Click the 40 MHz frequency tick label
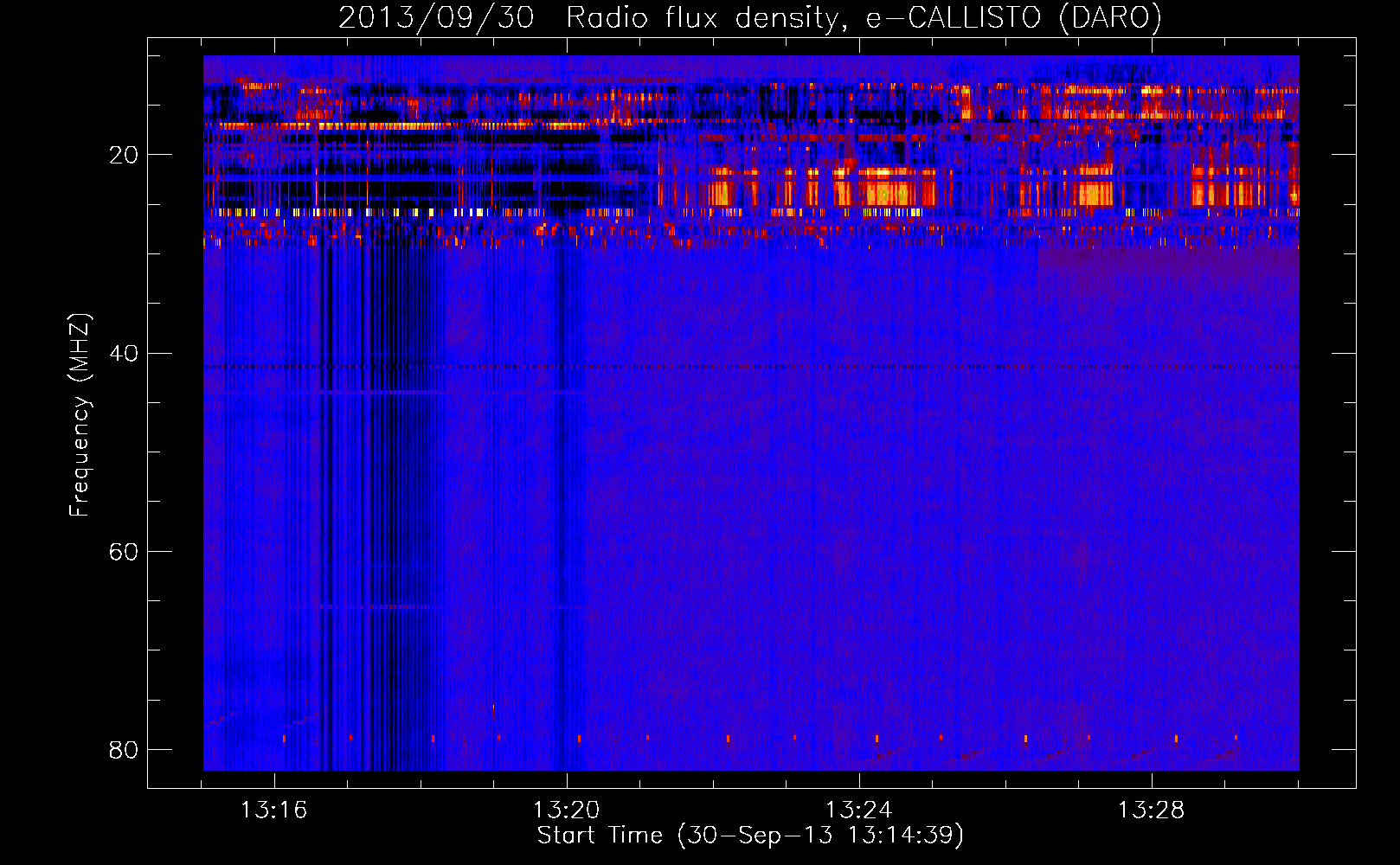Viewport: 1400px width, 865px height. click(124, 353)
